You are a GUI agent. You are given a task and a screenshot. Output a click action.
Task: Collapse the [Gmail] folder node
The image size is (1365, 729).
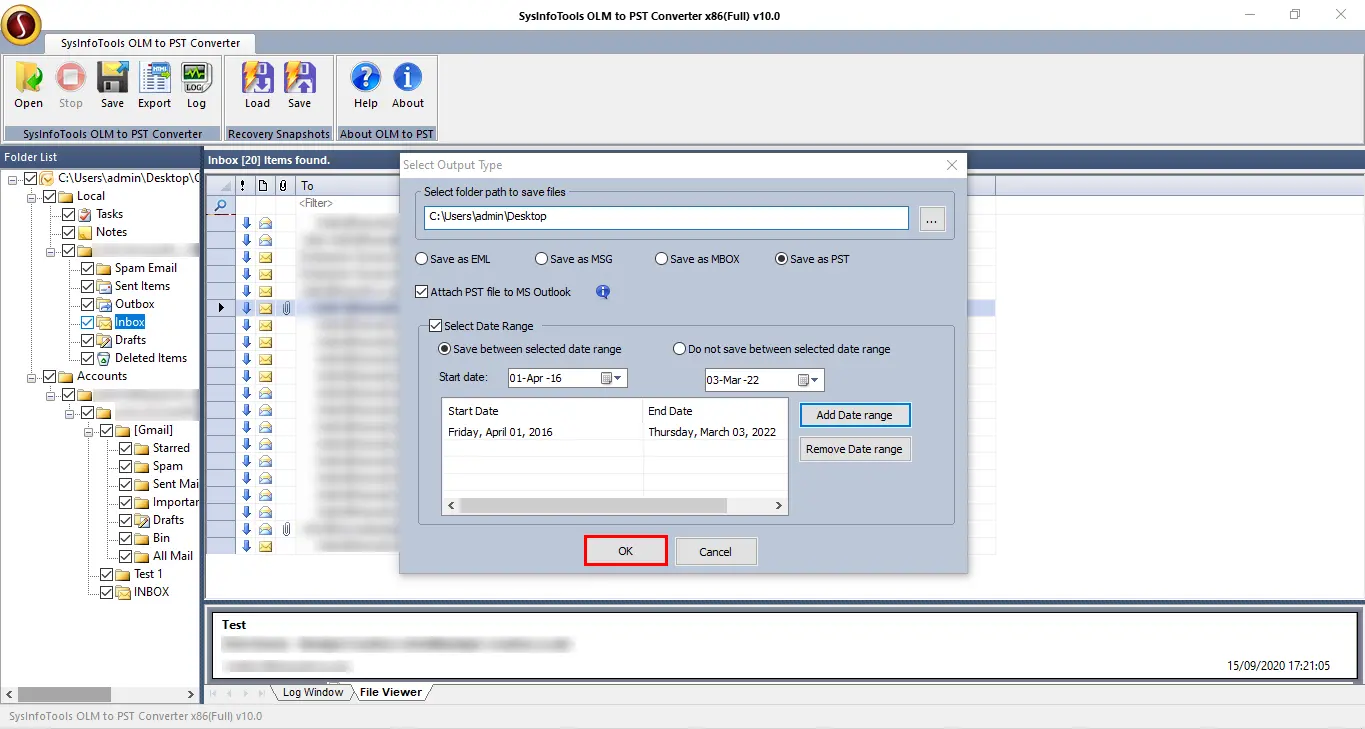coord(89,430)
